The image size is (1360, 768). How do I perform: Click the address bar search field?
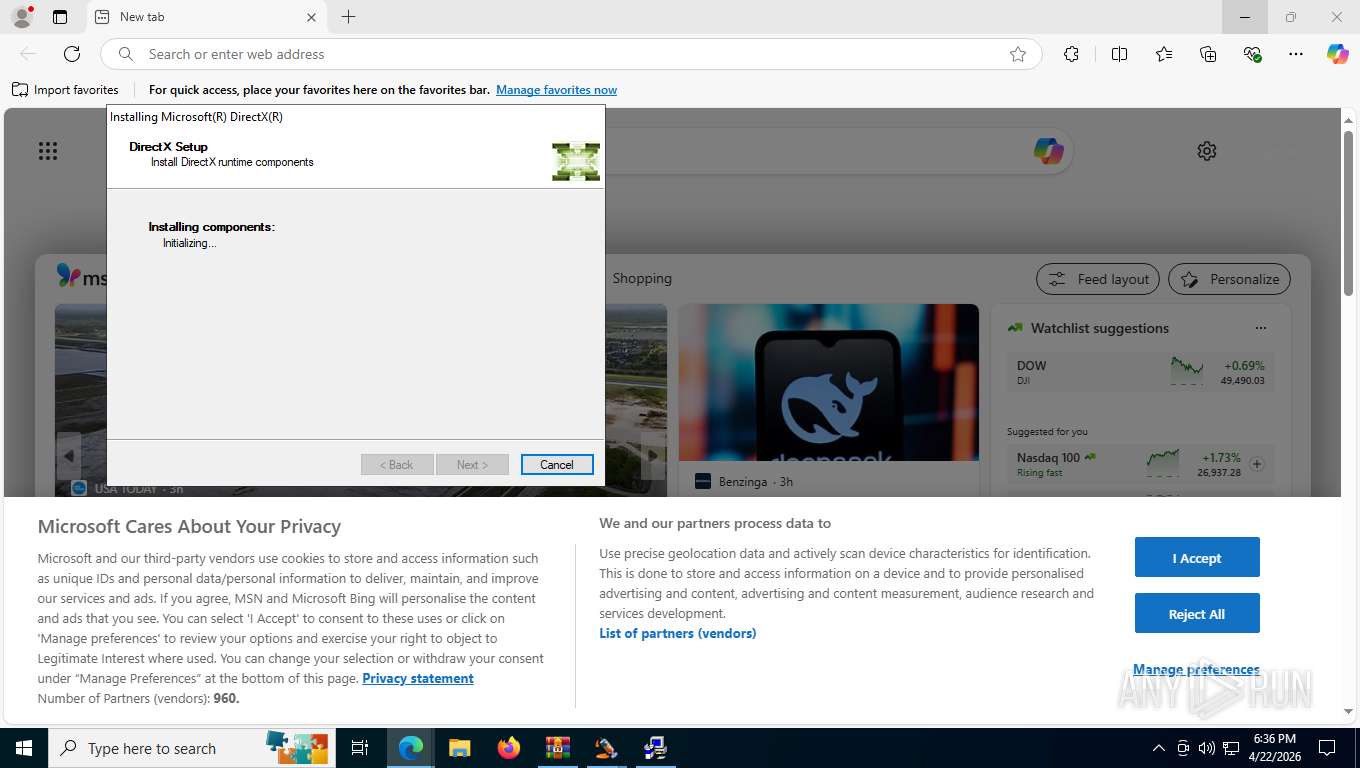570,54
